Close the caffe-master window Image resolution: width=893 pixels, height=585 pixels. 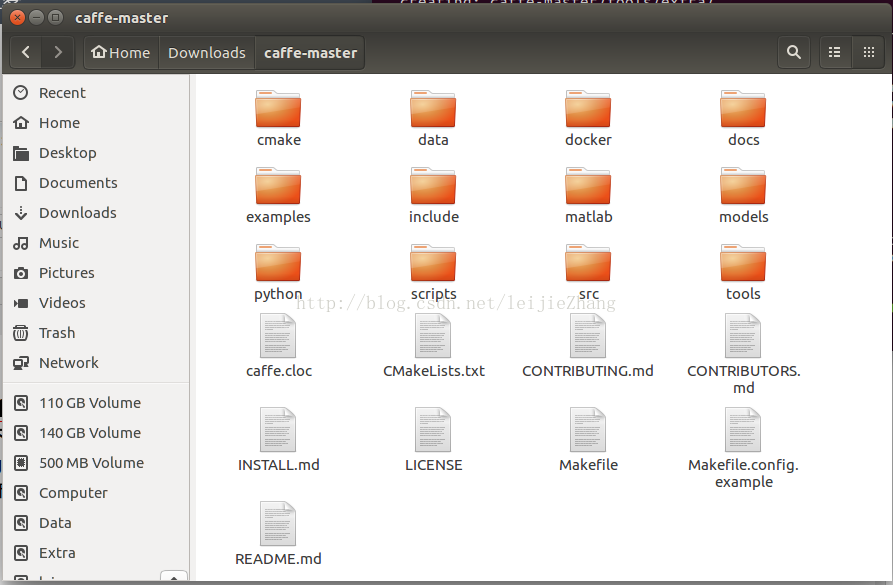click(18, 18)
